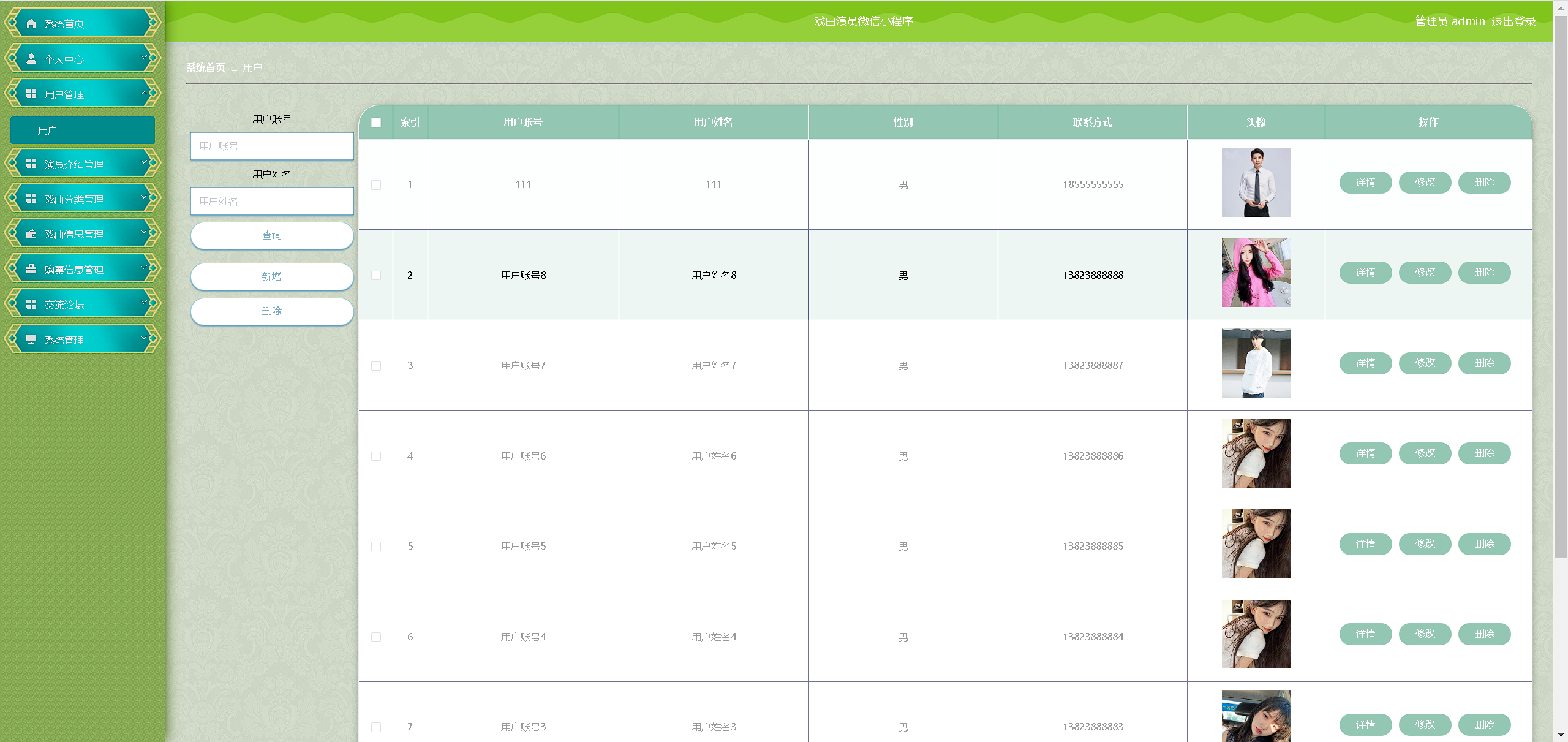Expand the 个人中心 chevron

pyautogui.click(x=144, y=57)
